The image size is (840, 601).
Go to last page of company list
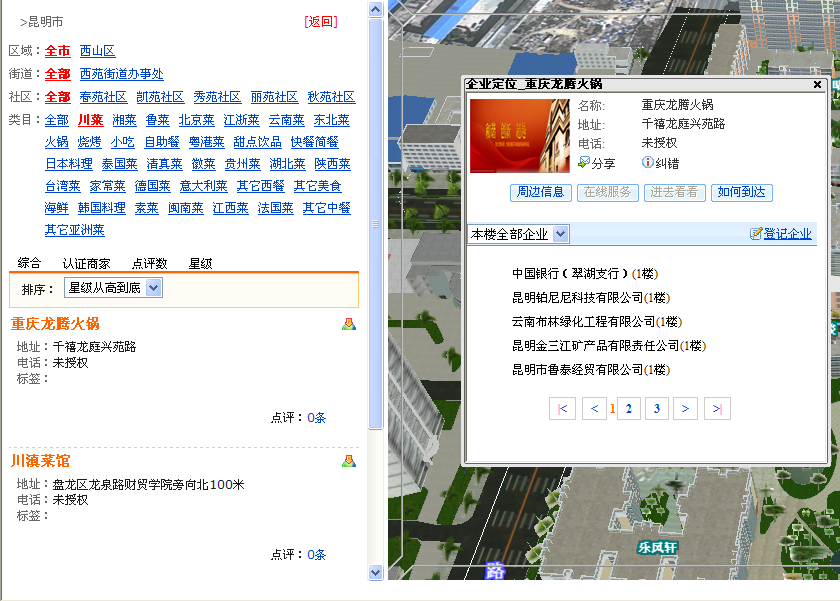tap(717, 409)
